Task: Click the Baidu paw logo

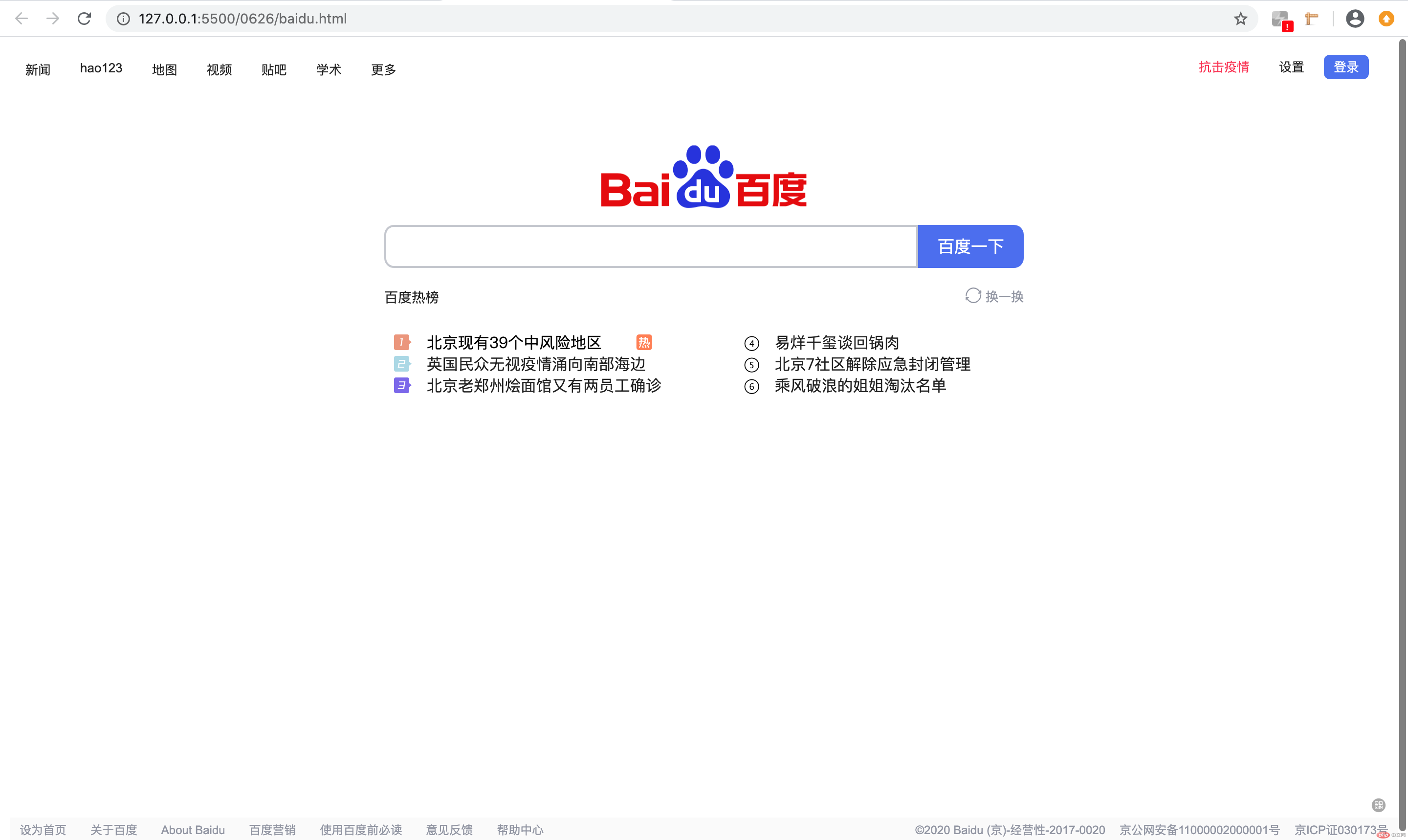Action: point(704,177)
